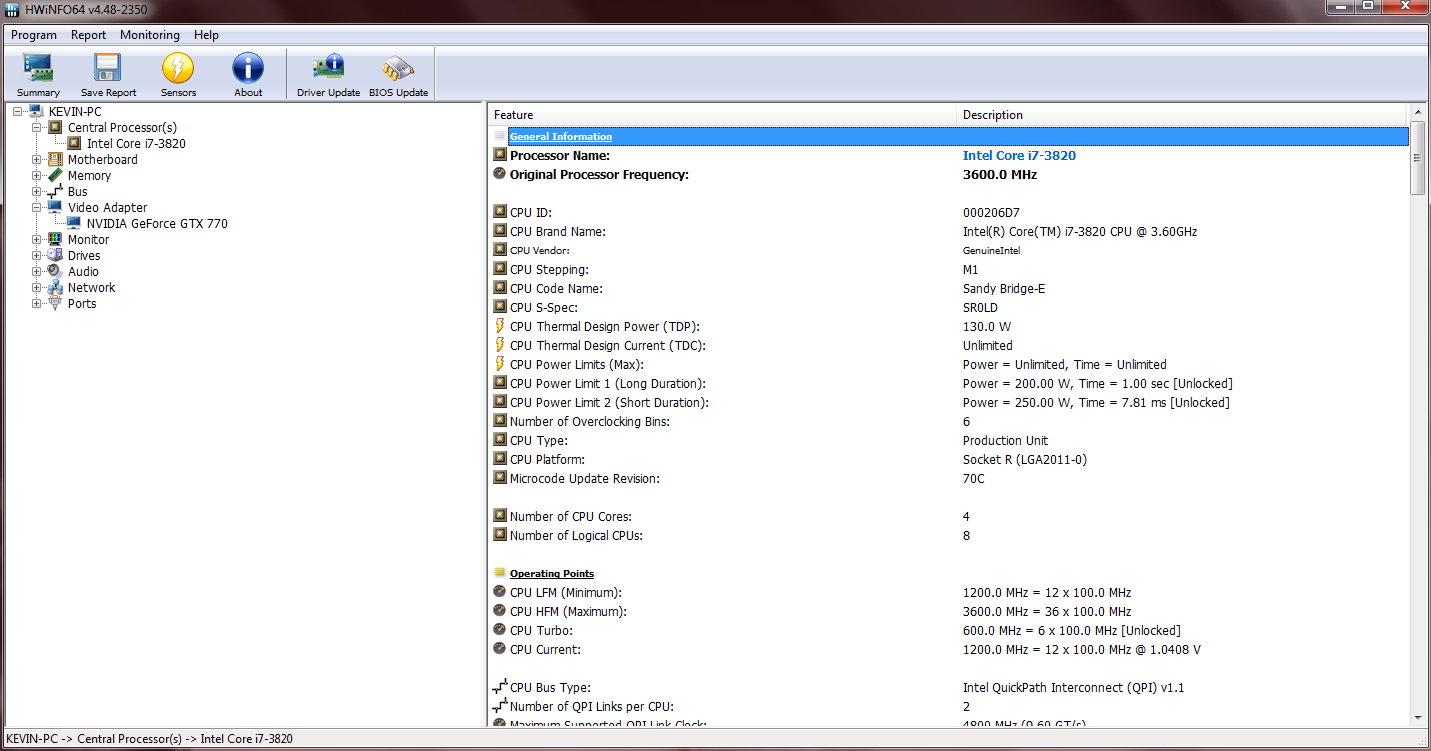The width and height of the screenshot is (1431, 751).
Task: Open the Report menu
Action: tap(88, 35)
